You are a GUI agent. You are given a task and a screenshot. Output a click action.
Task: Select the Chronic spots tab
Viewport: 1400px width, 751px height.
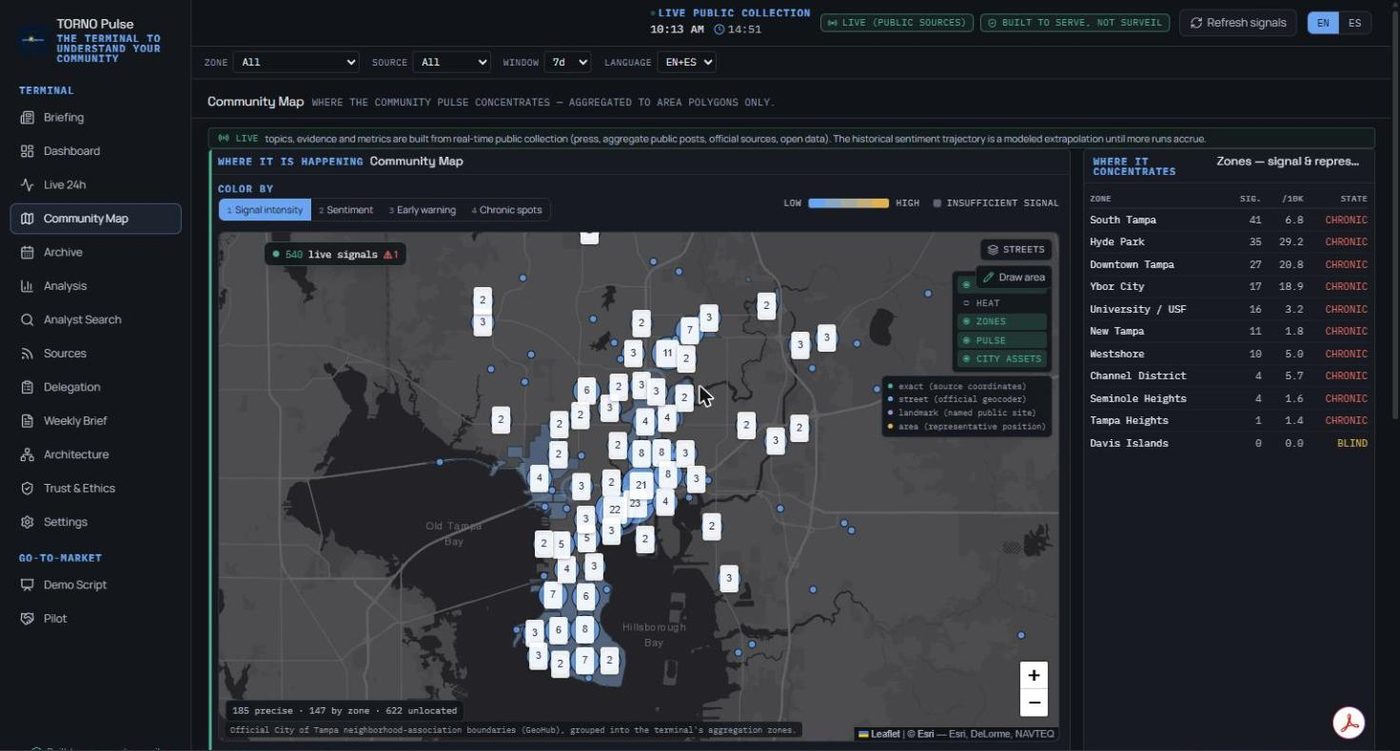(507, 210)
